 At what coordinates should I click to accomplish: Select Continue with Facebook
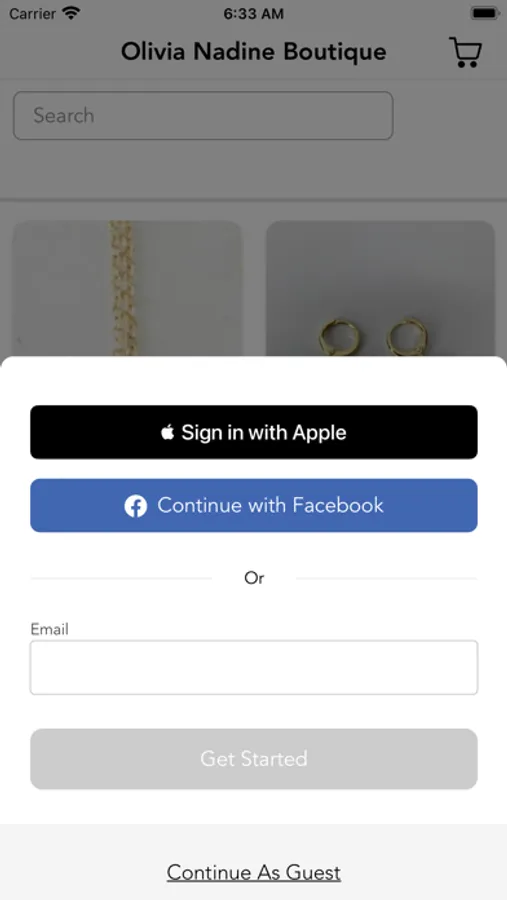pyautogui.click(x=254, y=506)
